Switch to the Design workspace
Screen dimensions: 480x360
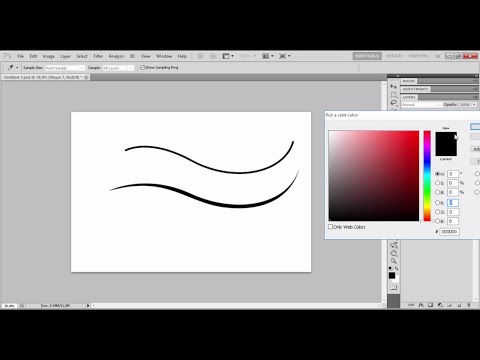pos(394,56)
